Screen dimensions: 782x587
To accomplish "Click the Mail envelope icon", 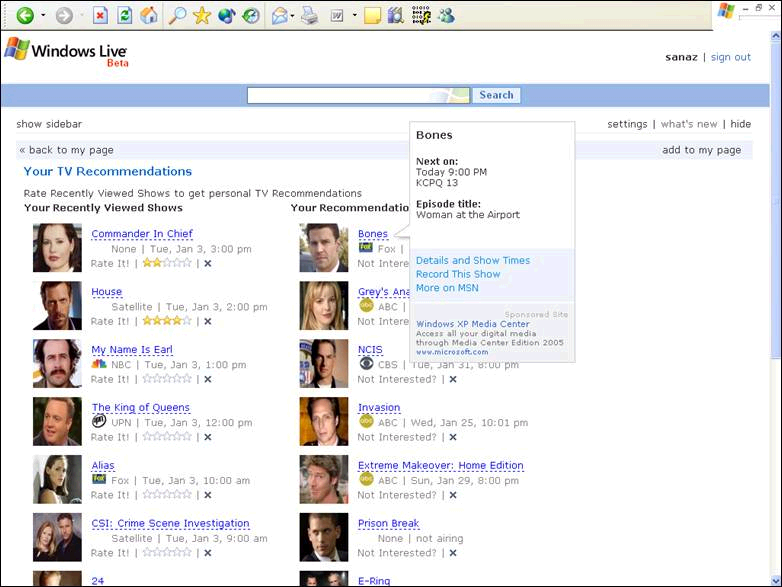I will point(280,16).
